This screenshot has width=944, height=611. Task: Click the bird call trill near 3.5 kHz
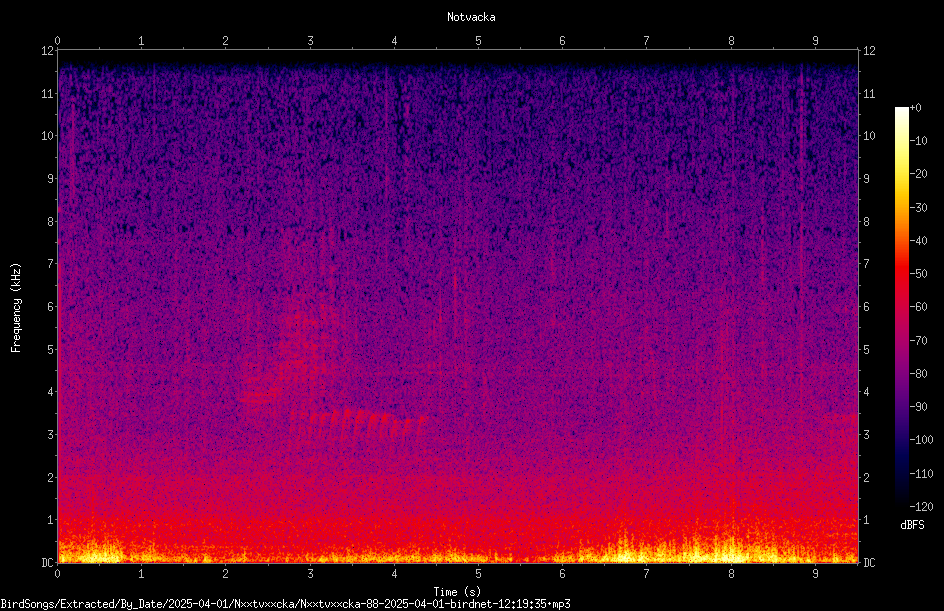point(359,424)
